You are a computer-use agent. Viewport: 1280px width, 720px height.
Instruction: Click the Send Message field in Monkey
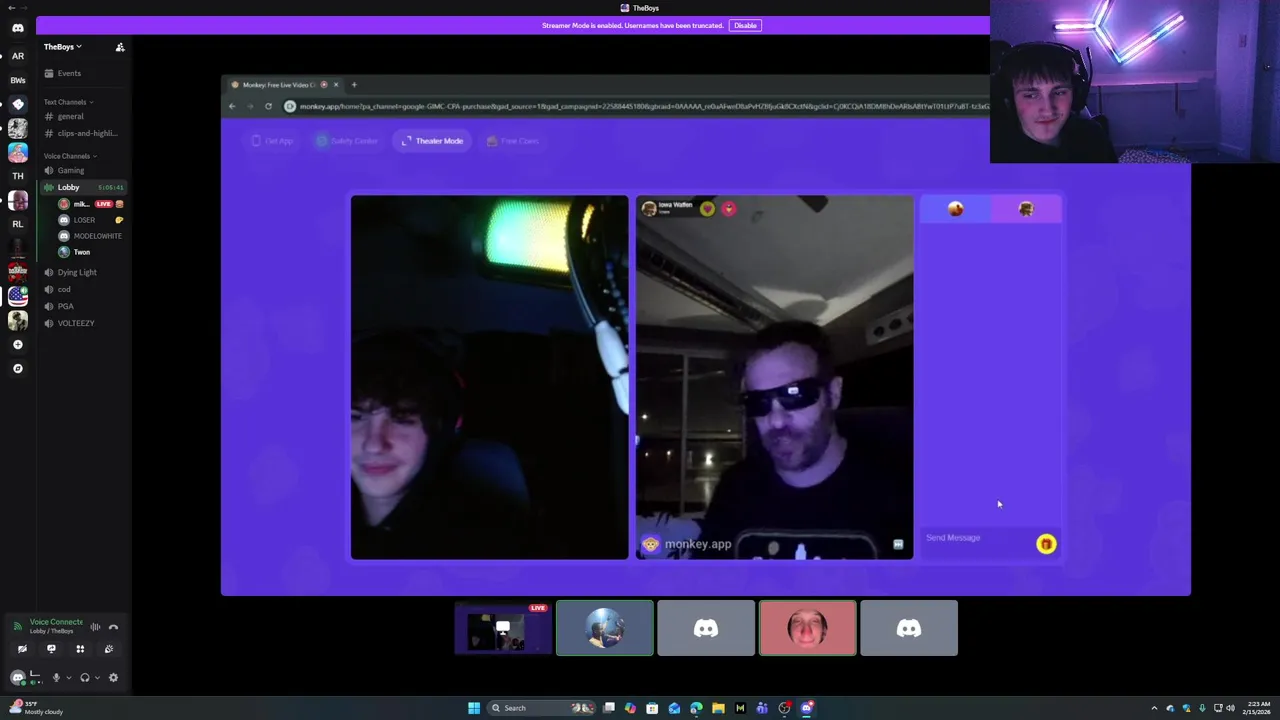[978, 538]
